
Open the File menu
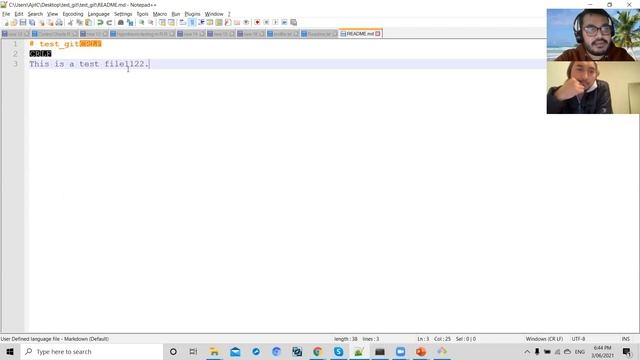click(x=6, y=14)
